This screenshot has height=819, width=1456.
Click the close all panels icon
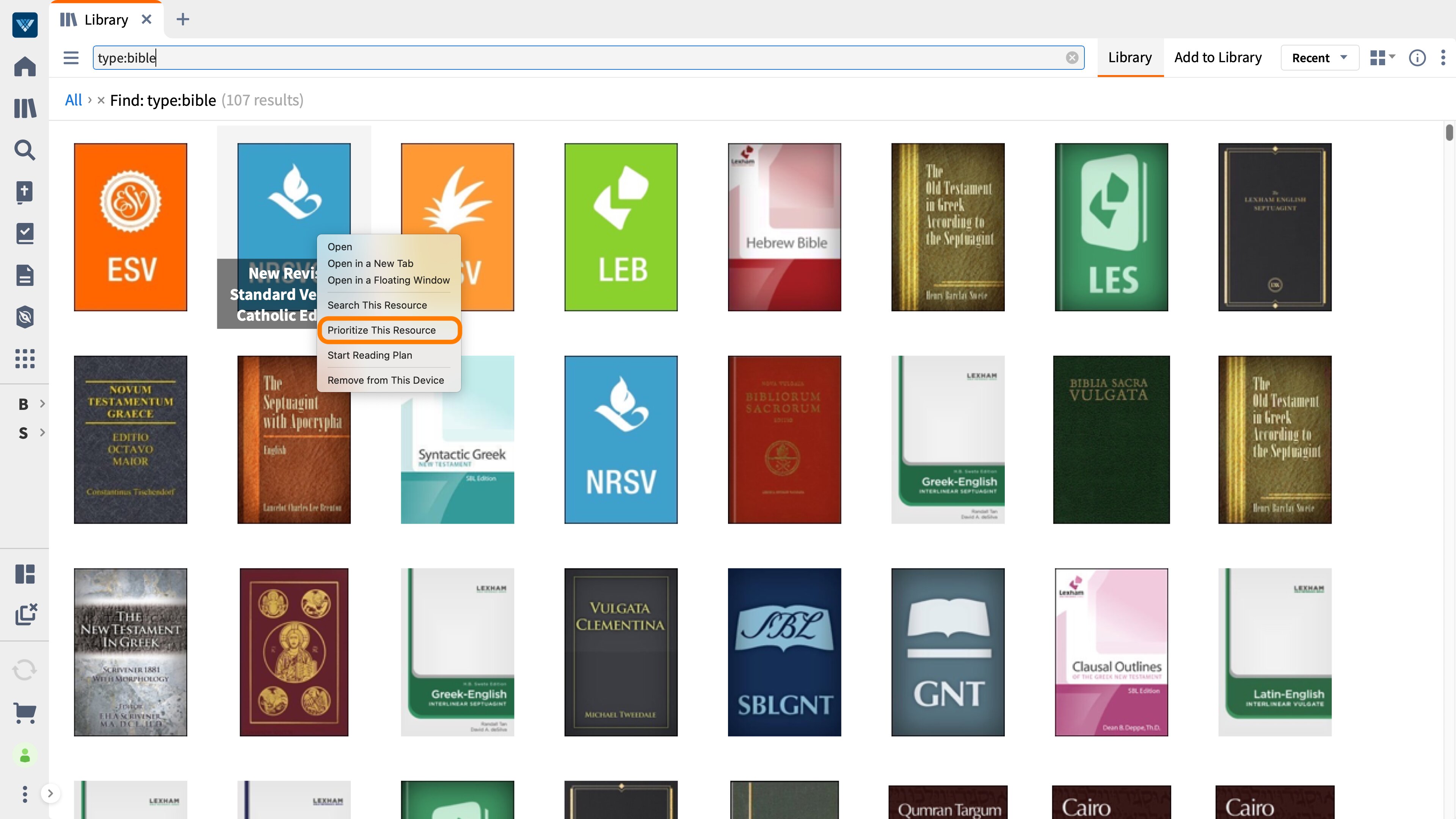coord(25,614)
